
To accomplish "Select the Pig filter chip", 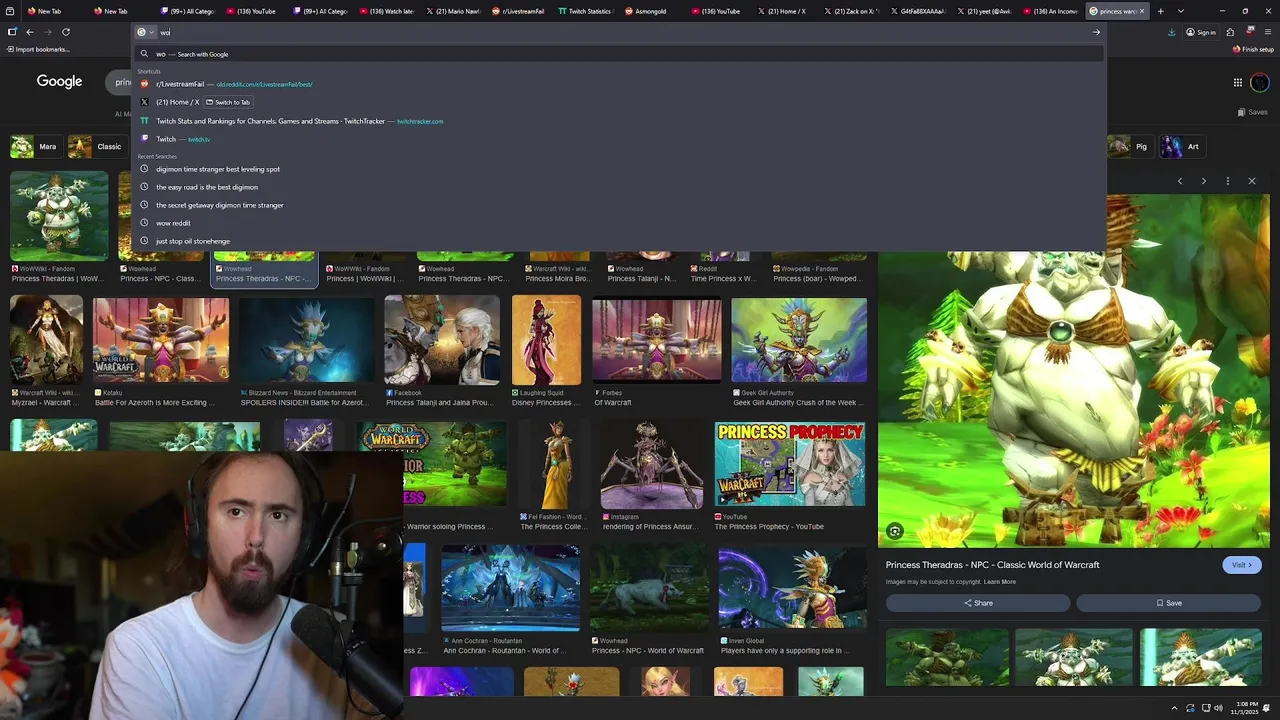I will point(1133,147).
